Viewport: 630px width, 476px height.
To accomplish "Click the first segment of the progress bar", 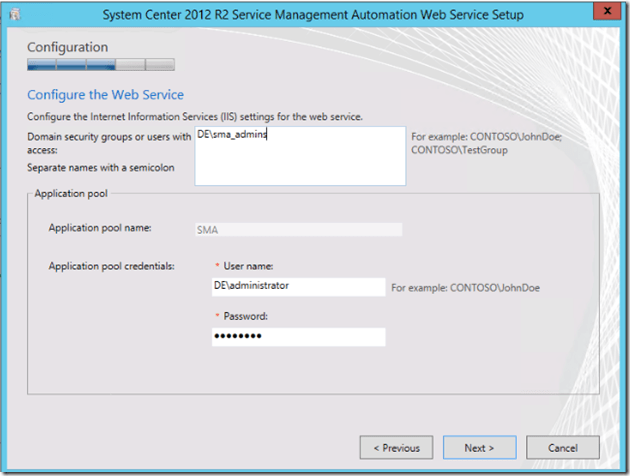I will click(41, 66).
